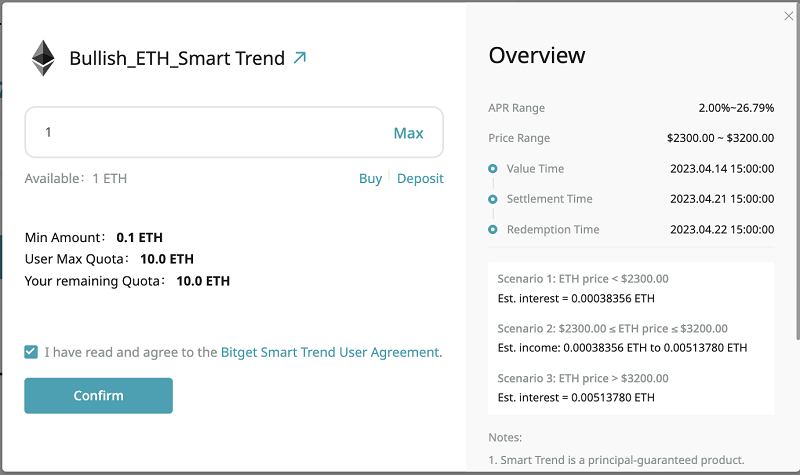Open the Bullish_ETH_Smart Trend arrow link icon
Image resolution: width=800 pixels, height=475 pixels.
pyautogui.click(x=300, y=58)
